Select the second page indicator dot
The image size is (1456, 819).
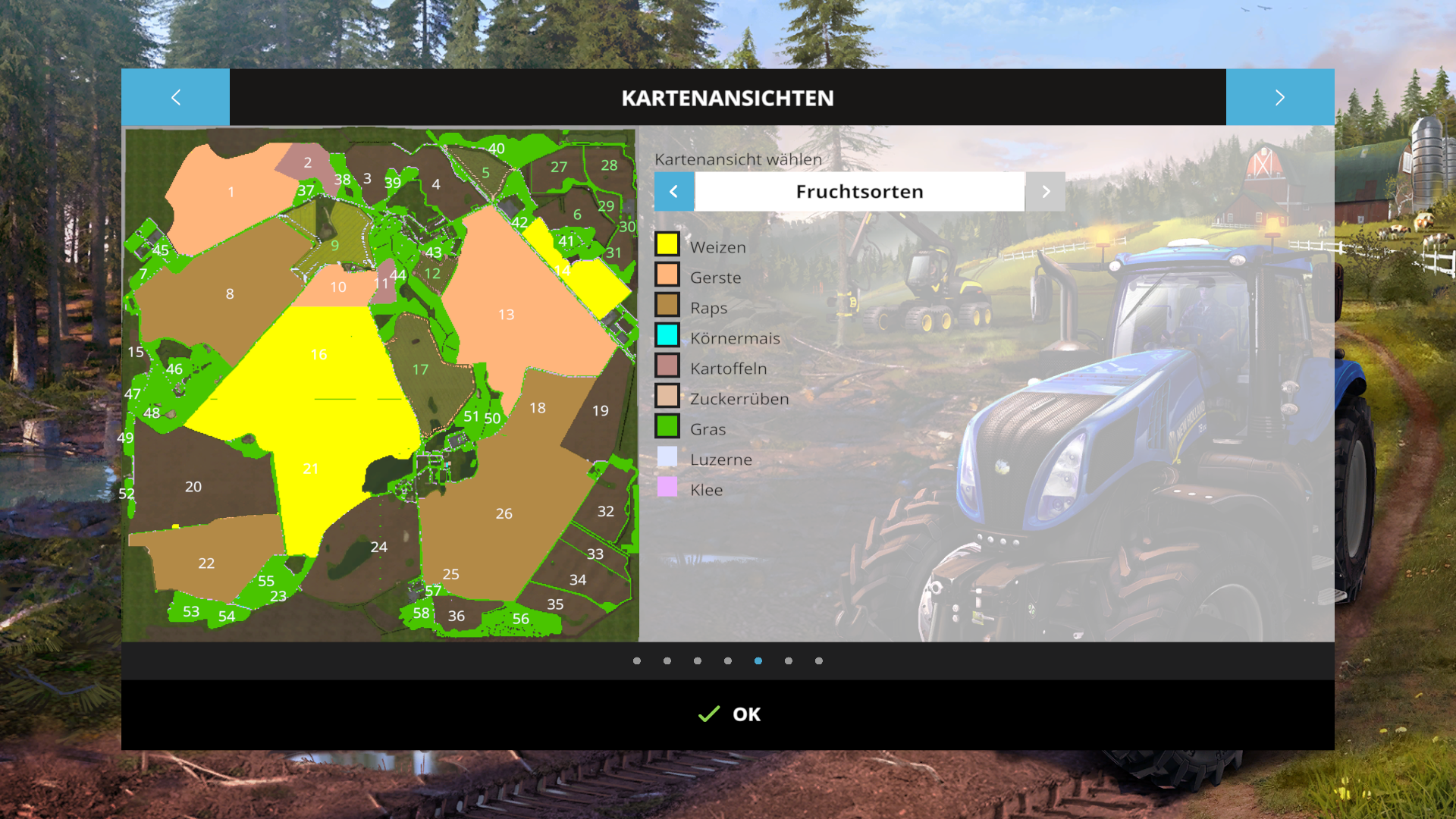667,661
